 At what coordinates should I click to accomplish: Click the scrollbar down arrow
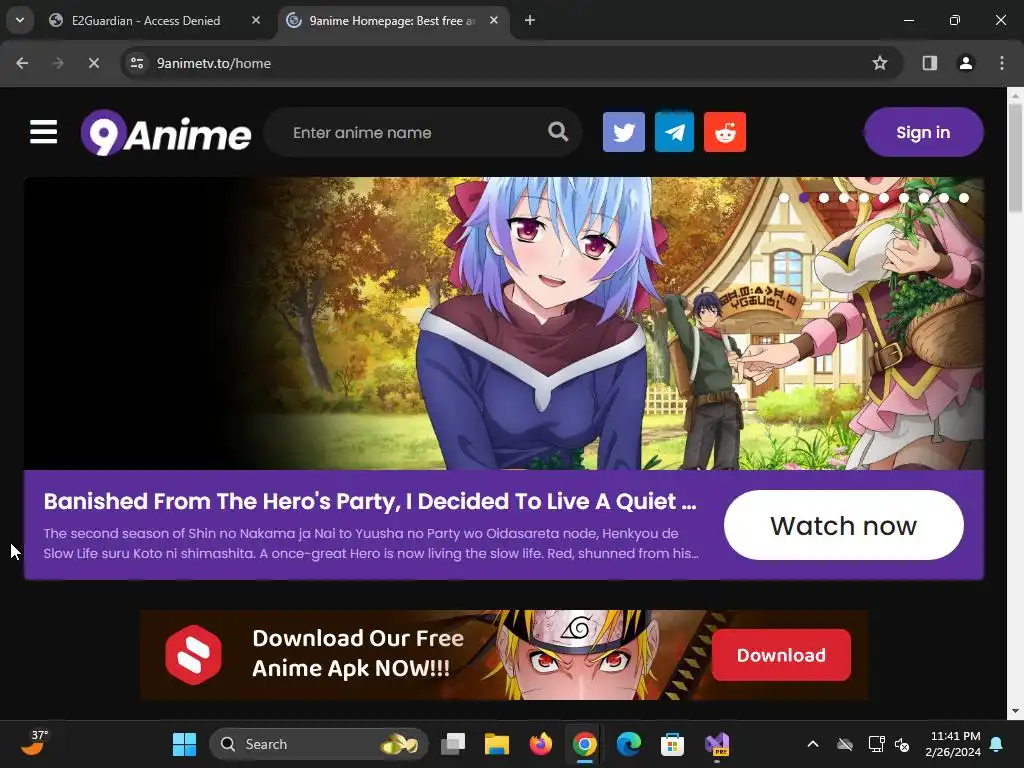coord(1015,712)
